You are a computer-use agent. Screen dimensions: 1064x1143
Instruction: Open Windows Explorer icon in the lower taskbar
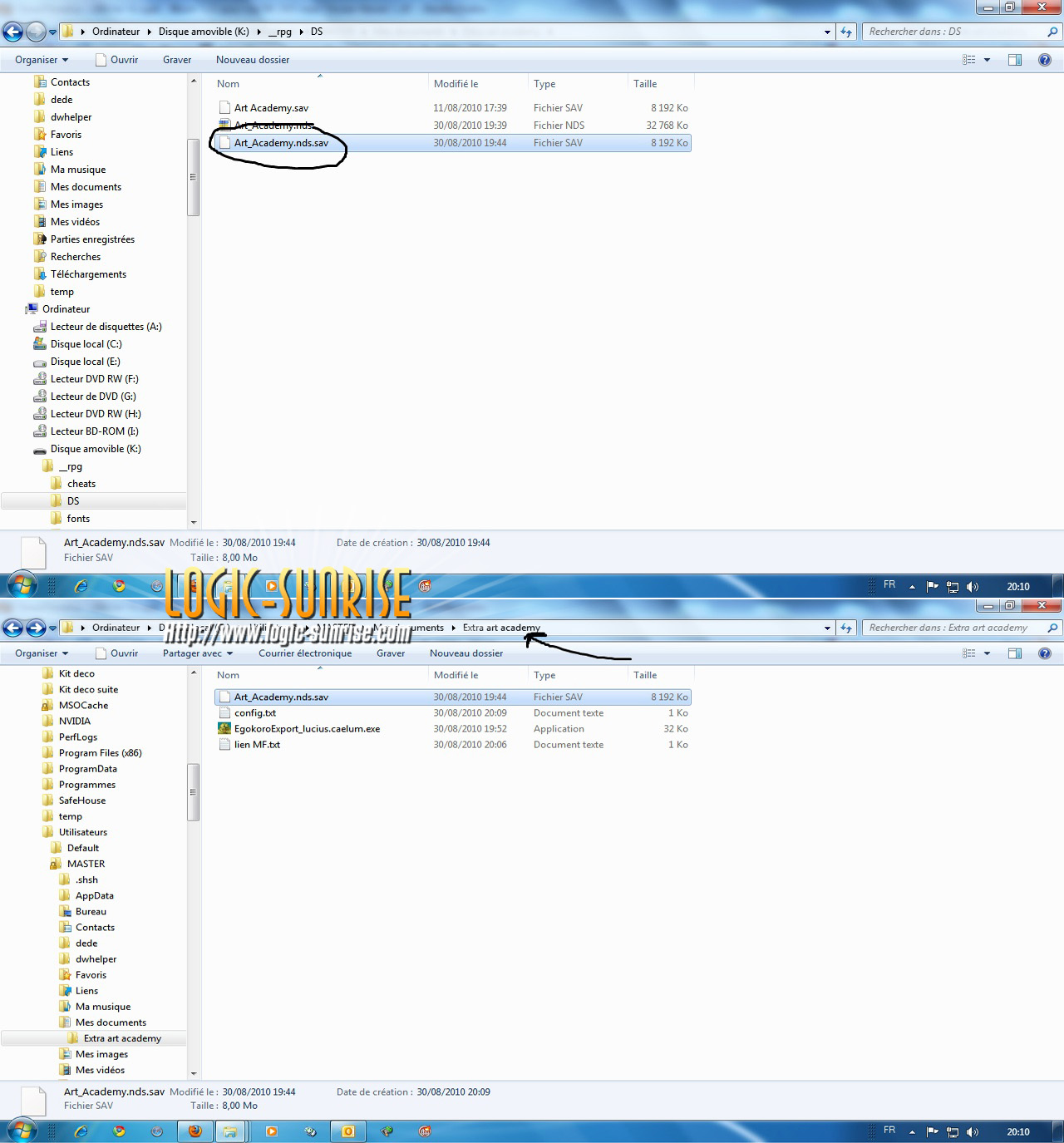(x=230, y=1131)
